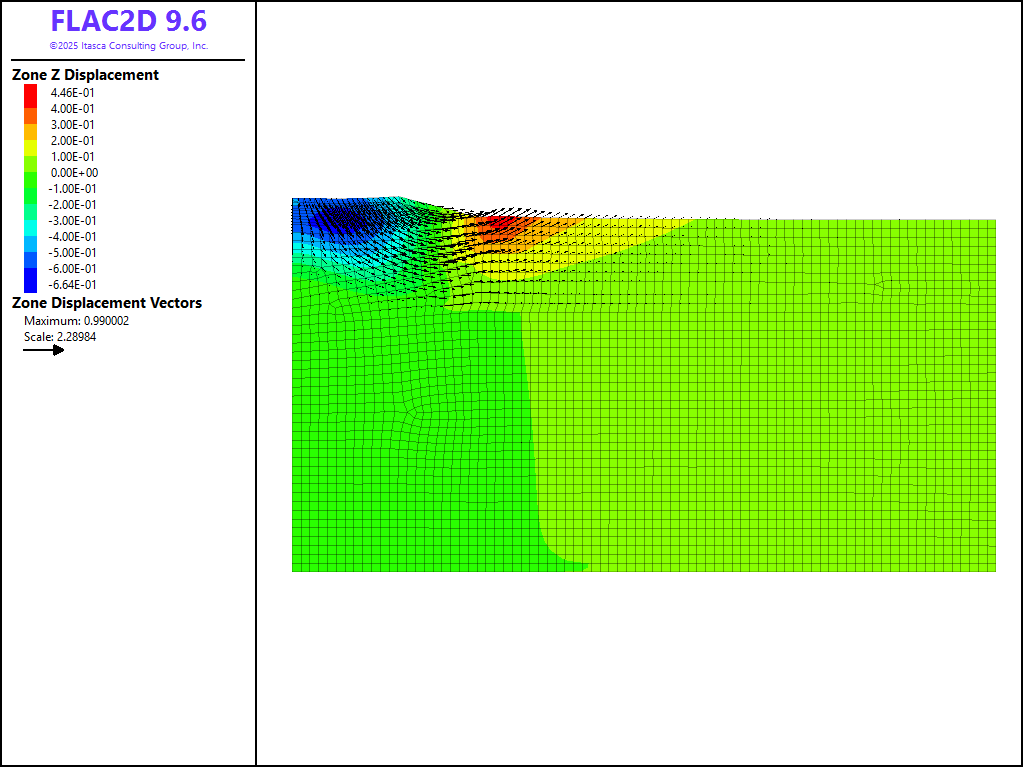
Task: Select the -5.00E-01 contour value label
Action: pos(73,253)
